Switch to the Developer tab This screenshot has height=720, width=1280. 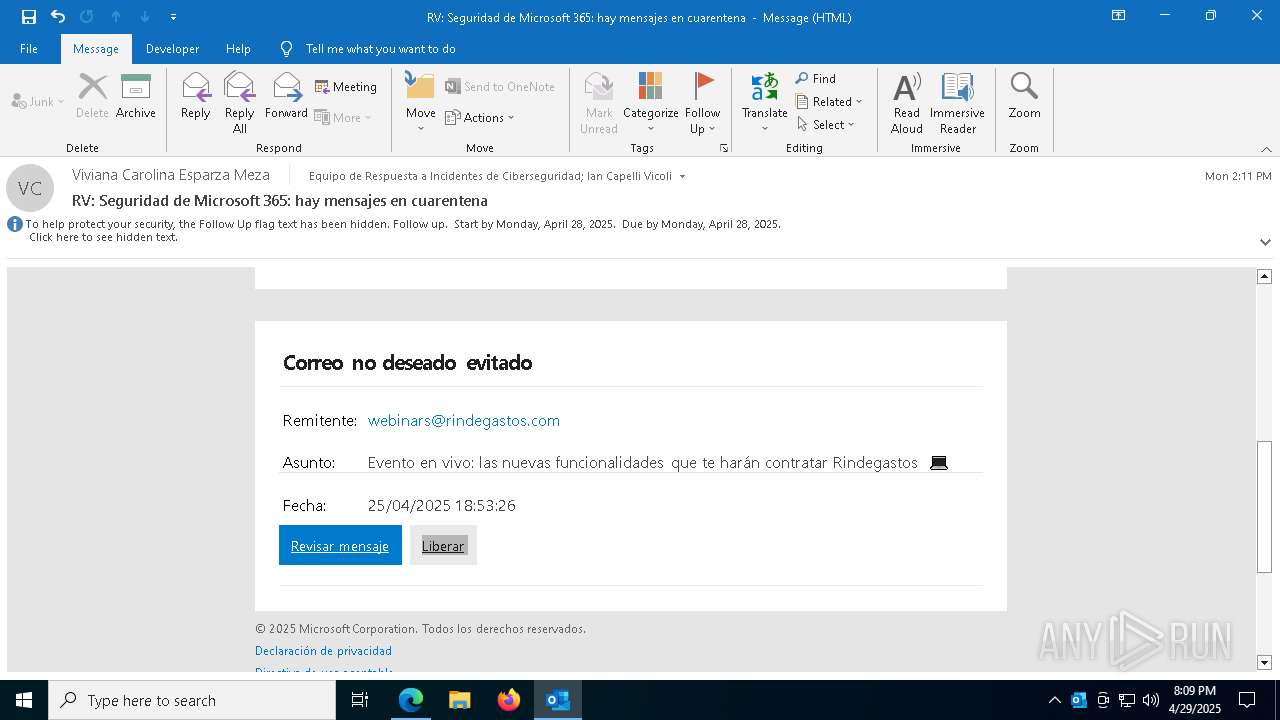(x=172, y=49)
